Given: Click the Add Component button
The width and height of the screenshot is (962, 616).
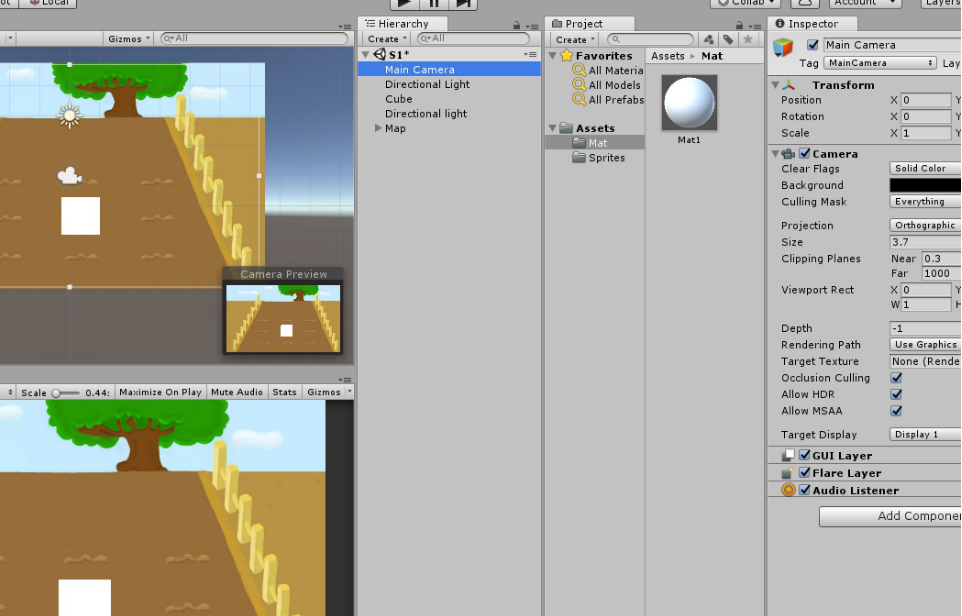Looking at the screenshot, I should pos(890,516).
